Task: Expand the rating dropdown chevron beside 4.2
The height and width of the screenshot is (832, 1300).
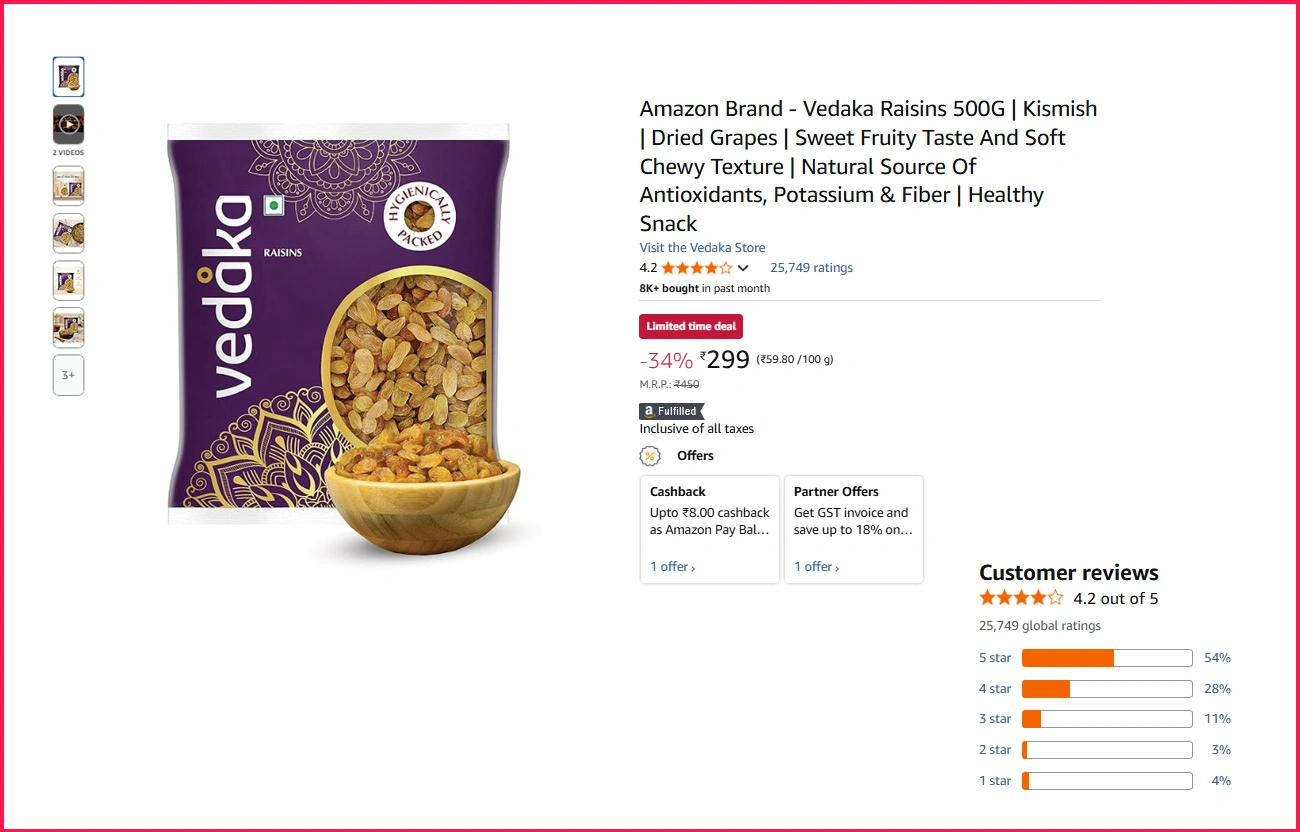Action: point(743,268)
